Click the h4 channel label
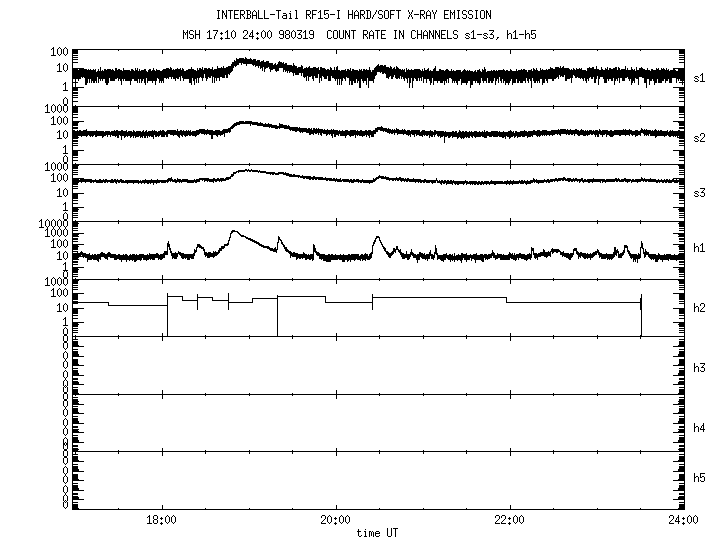The image size is (720, 550). pyautogui.click(x=701, y=427)
